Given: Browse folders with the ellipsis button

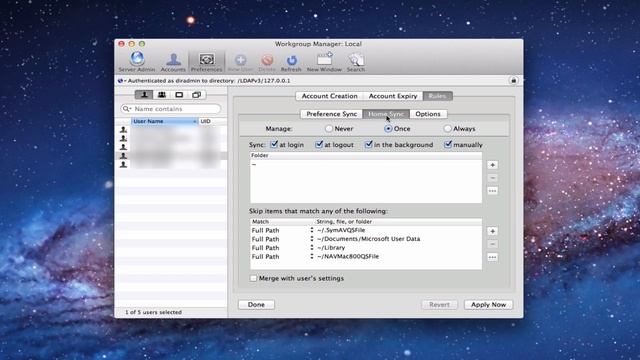Looking at the screenshot, I should (x=492, y=191).
